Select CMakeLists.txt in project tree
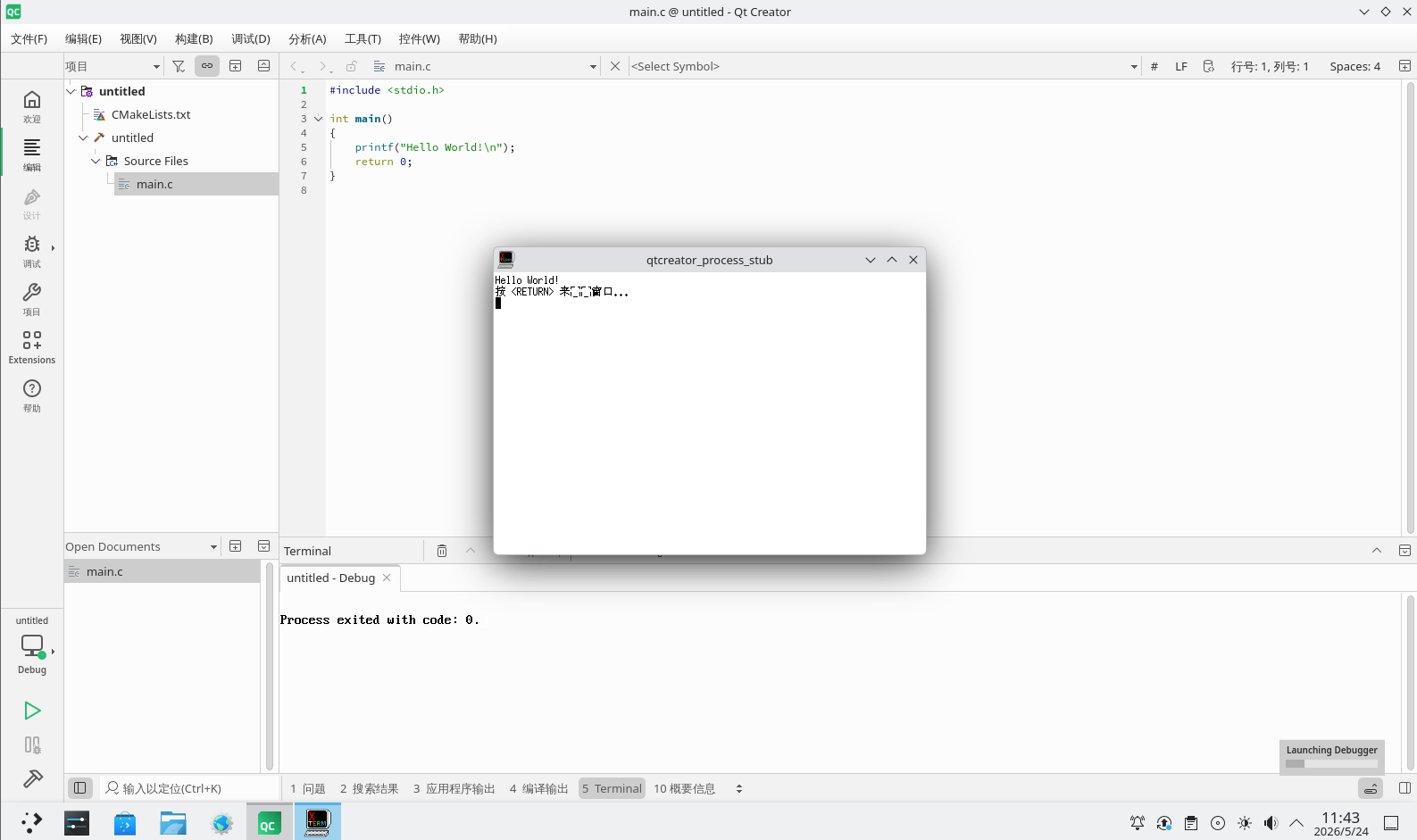 point(151,114)
